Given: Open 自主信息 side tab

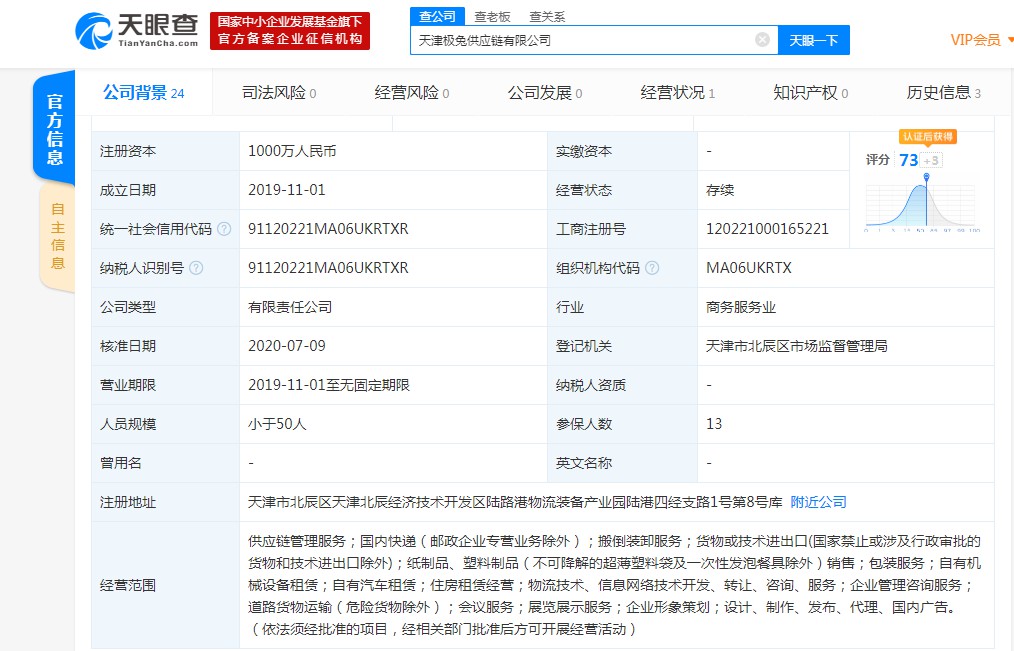Looking at the screenshot, I should pyautogui.click(x=58, y=236).
